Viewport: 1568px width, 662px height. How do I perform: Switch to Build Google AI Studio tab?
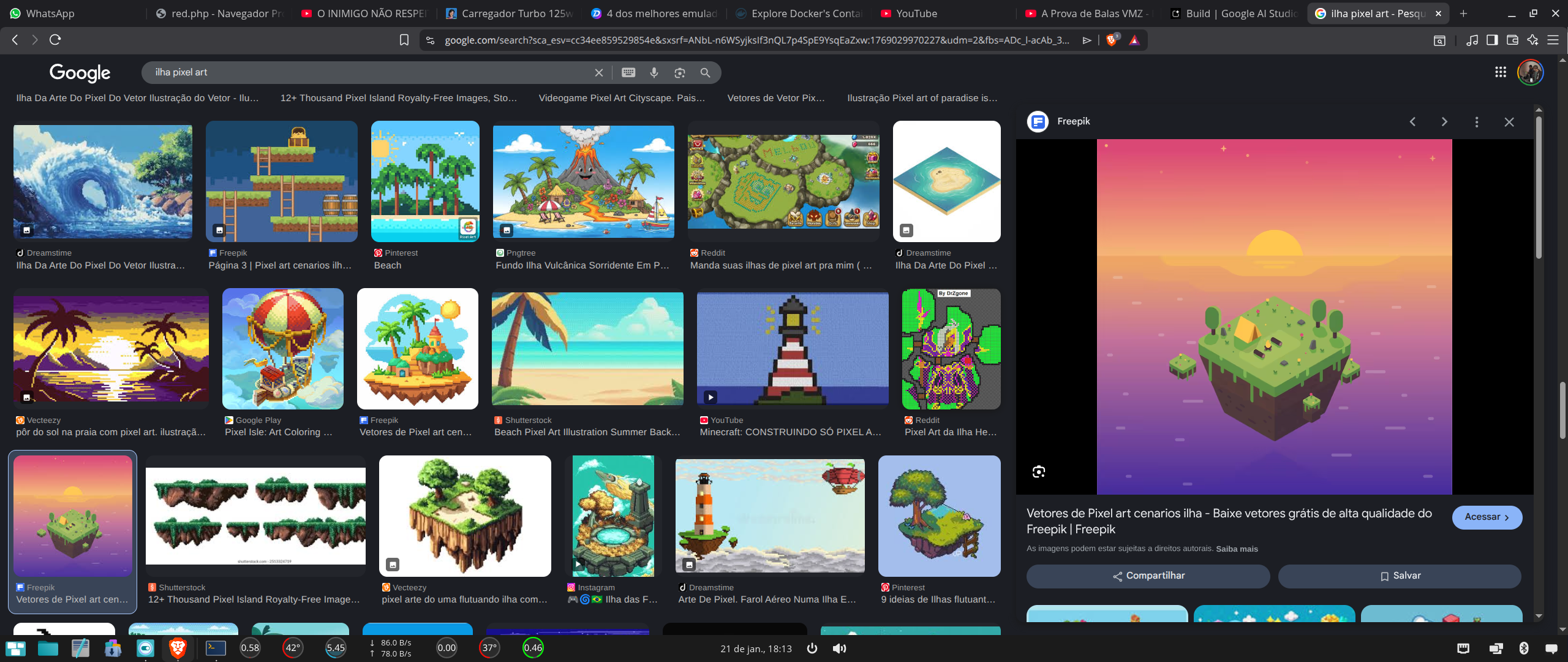tap(1234, 13)
